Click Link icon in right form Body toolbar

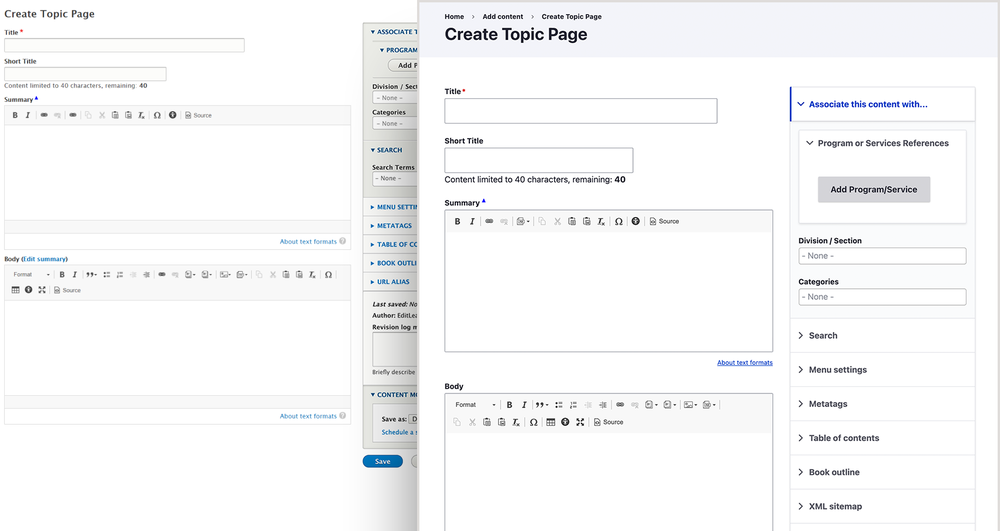620,405
